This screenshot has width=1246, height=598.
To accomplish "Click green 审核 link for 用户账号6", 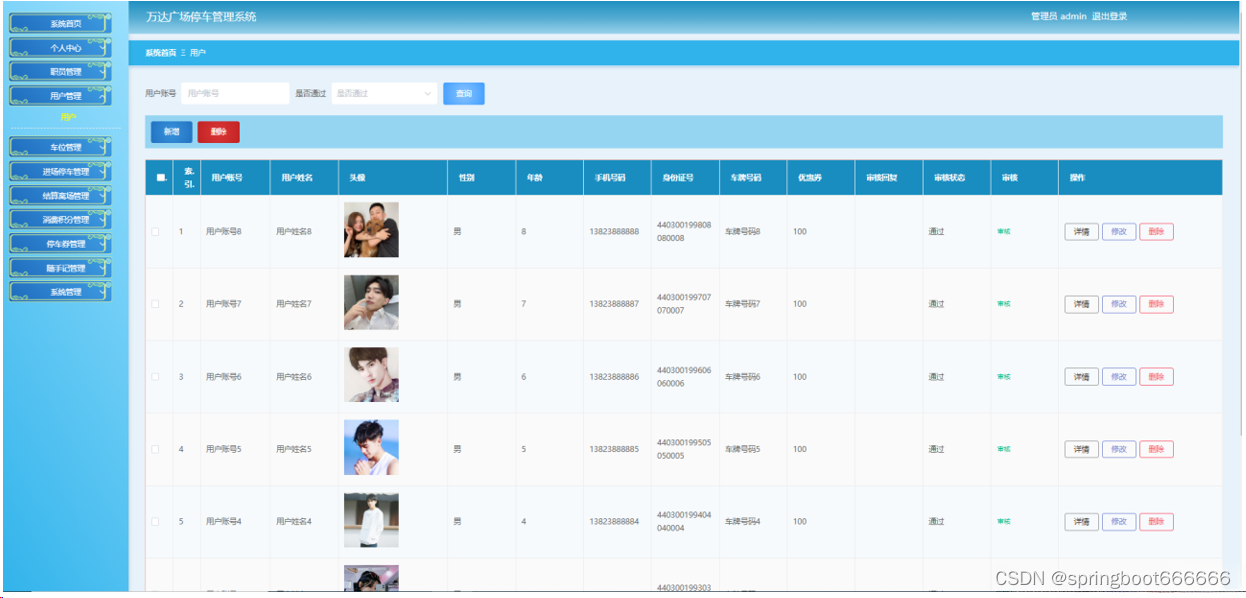I will tap(1003, 377).
